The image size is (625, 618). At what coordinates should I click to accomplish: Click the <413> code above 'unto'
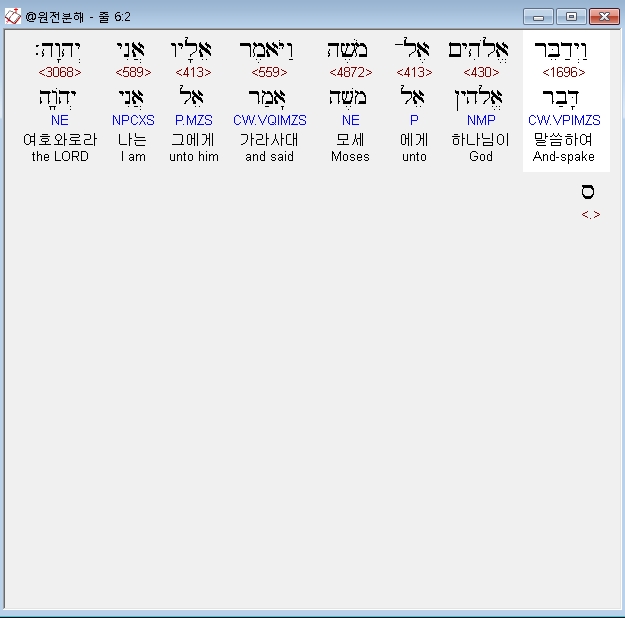coord(414,72)
